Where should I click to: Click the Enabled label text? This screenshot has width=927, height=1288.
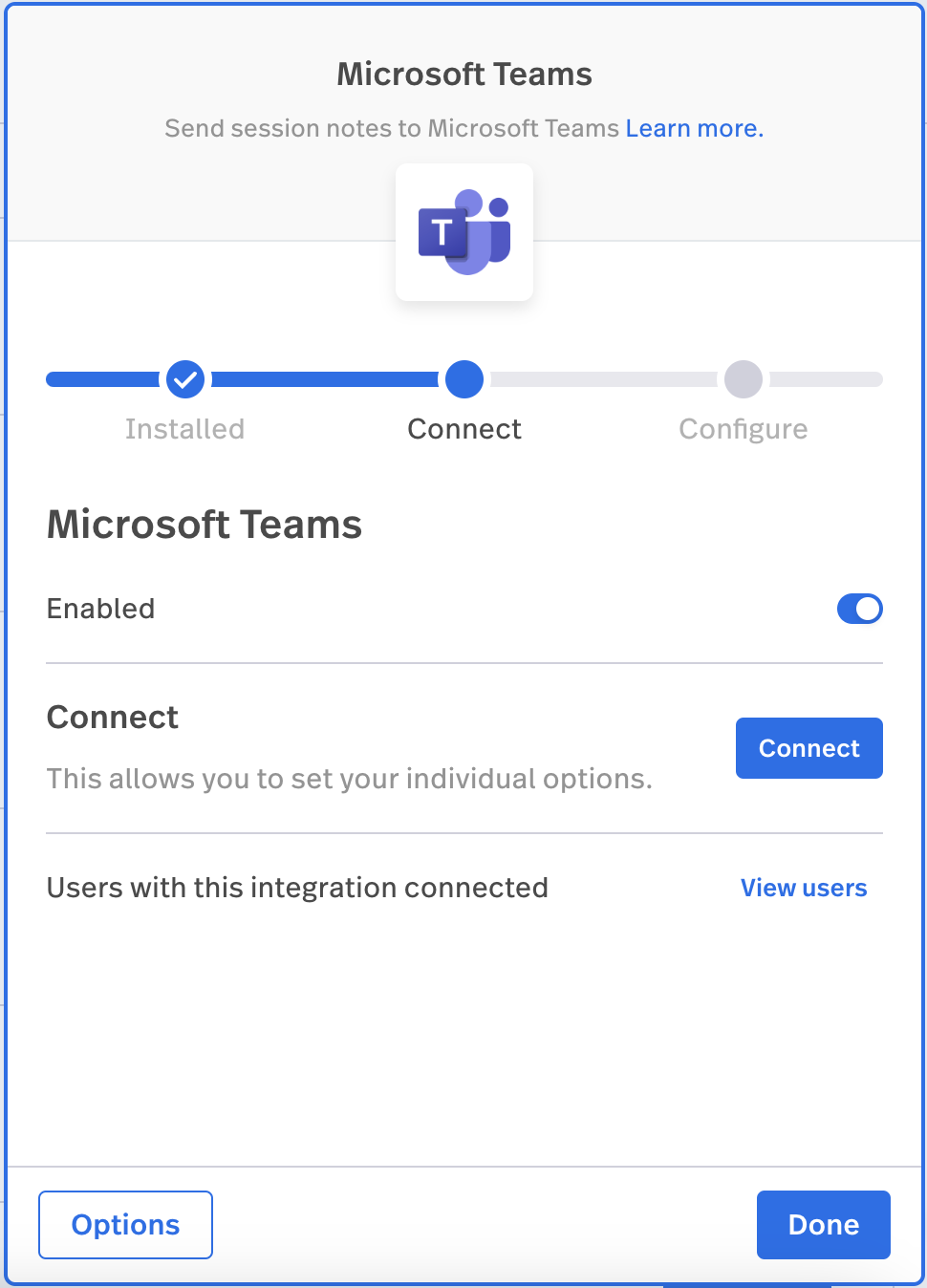pyautogui.click(x=101, y=609)
